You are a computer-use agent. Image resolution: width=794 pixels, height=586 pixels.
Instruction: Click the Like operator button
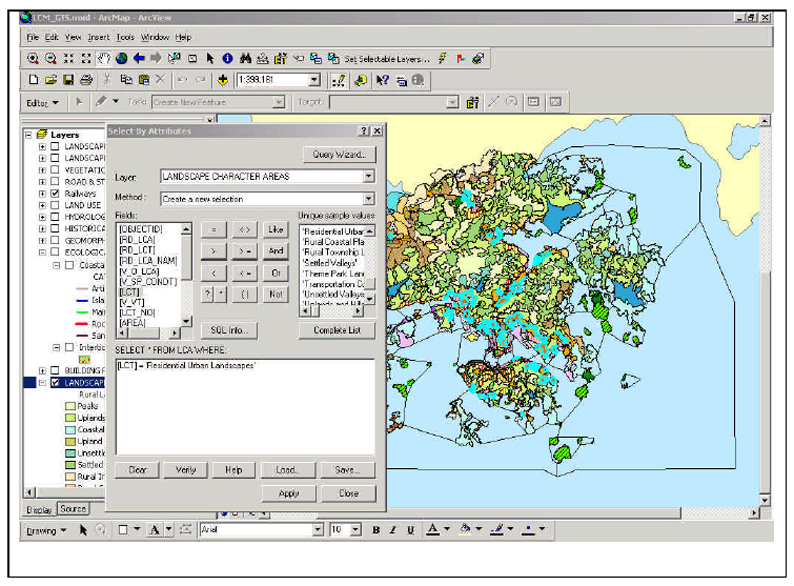pos(275,229)
